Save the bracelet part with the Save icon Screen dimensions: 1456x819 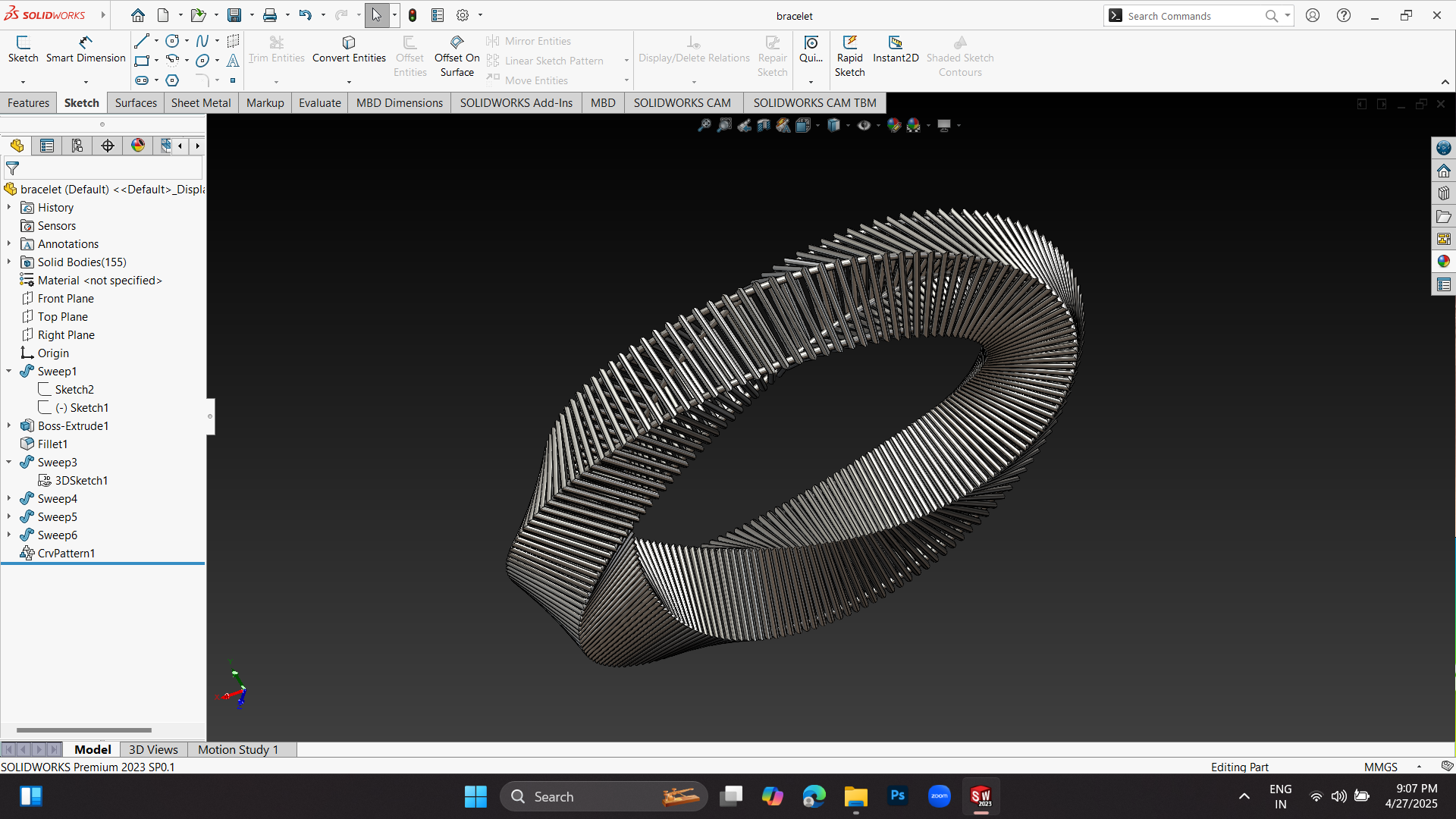(x=234, y=15)
